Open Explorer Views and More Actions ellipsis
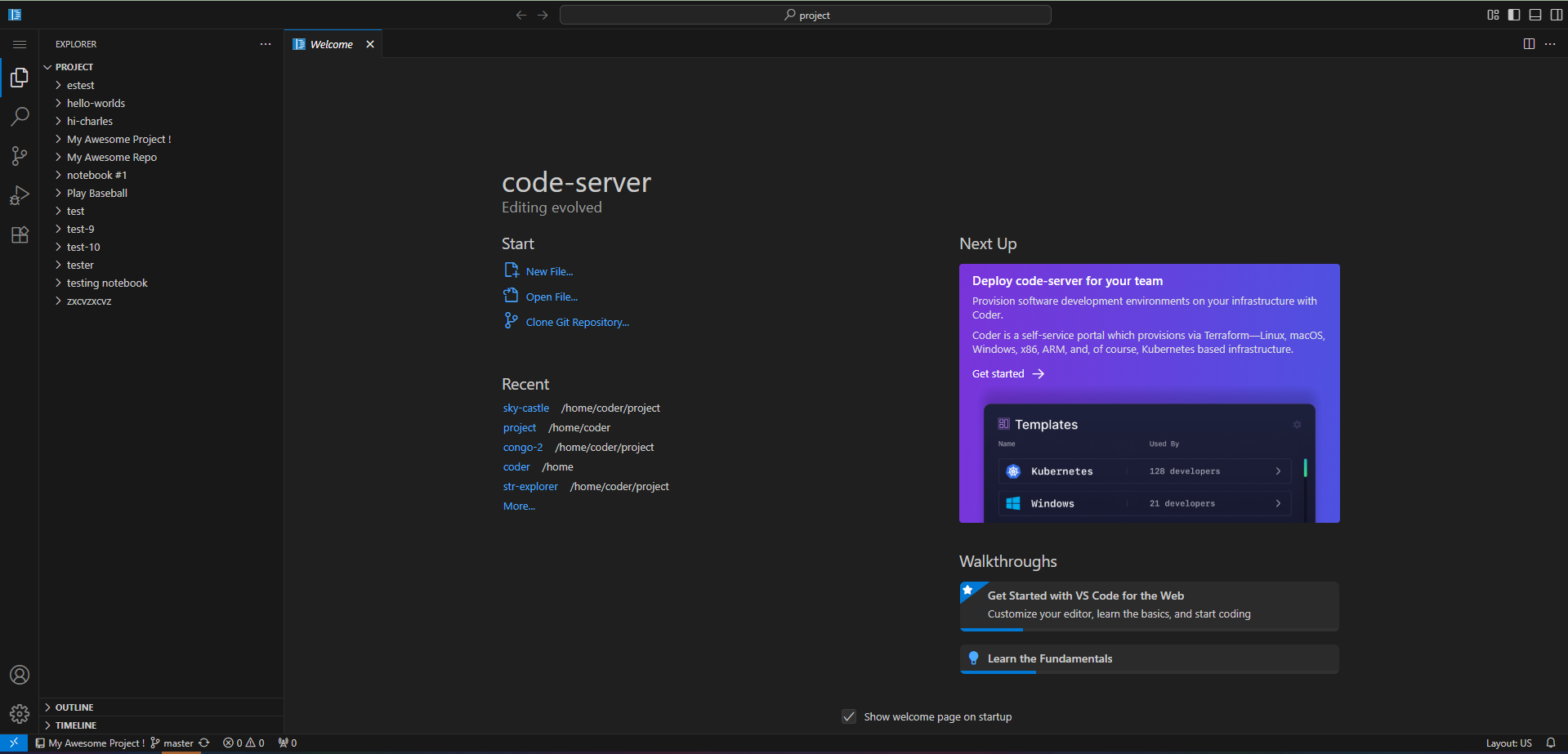The width and height of the screenshot is (1568, 754). 266,44
